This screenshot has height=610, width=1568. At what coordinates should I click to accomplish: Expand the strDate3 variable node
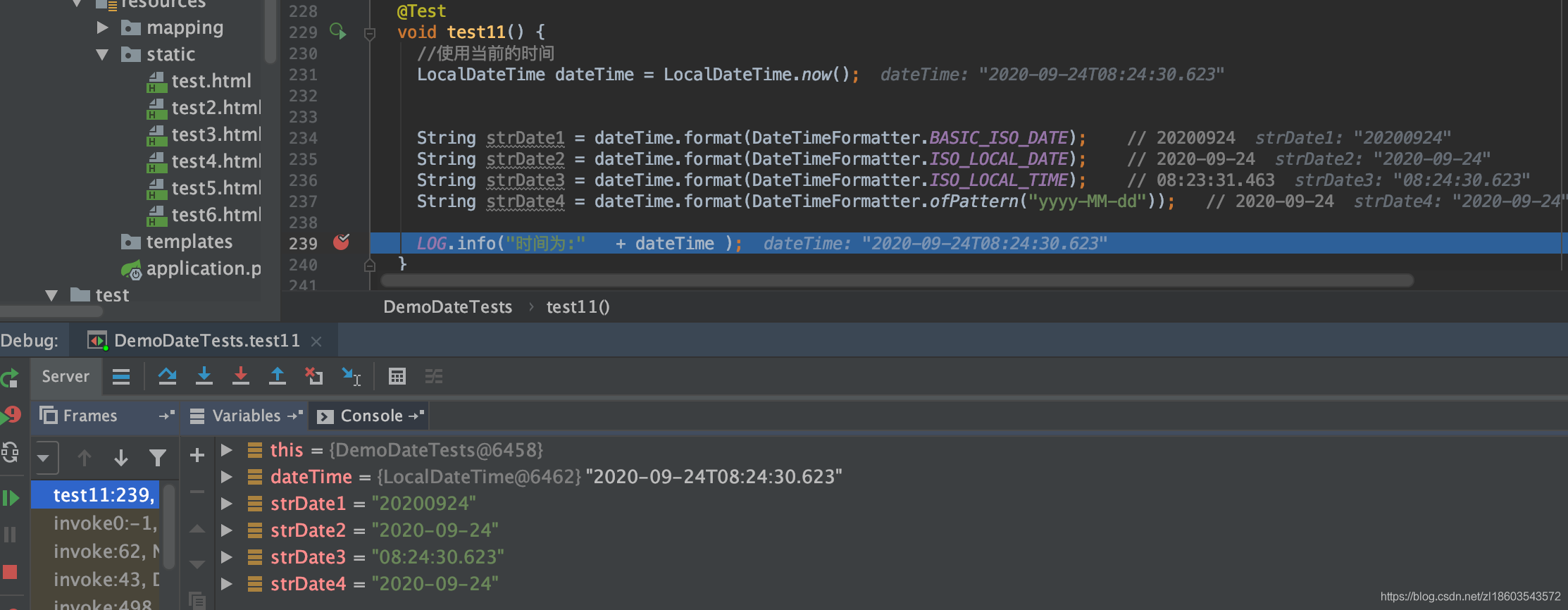click(227, 556)
